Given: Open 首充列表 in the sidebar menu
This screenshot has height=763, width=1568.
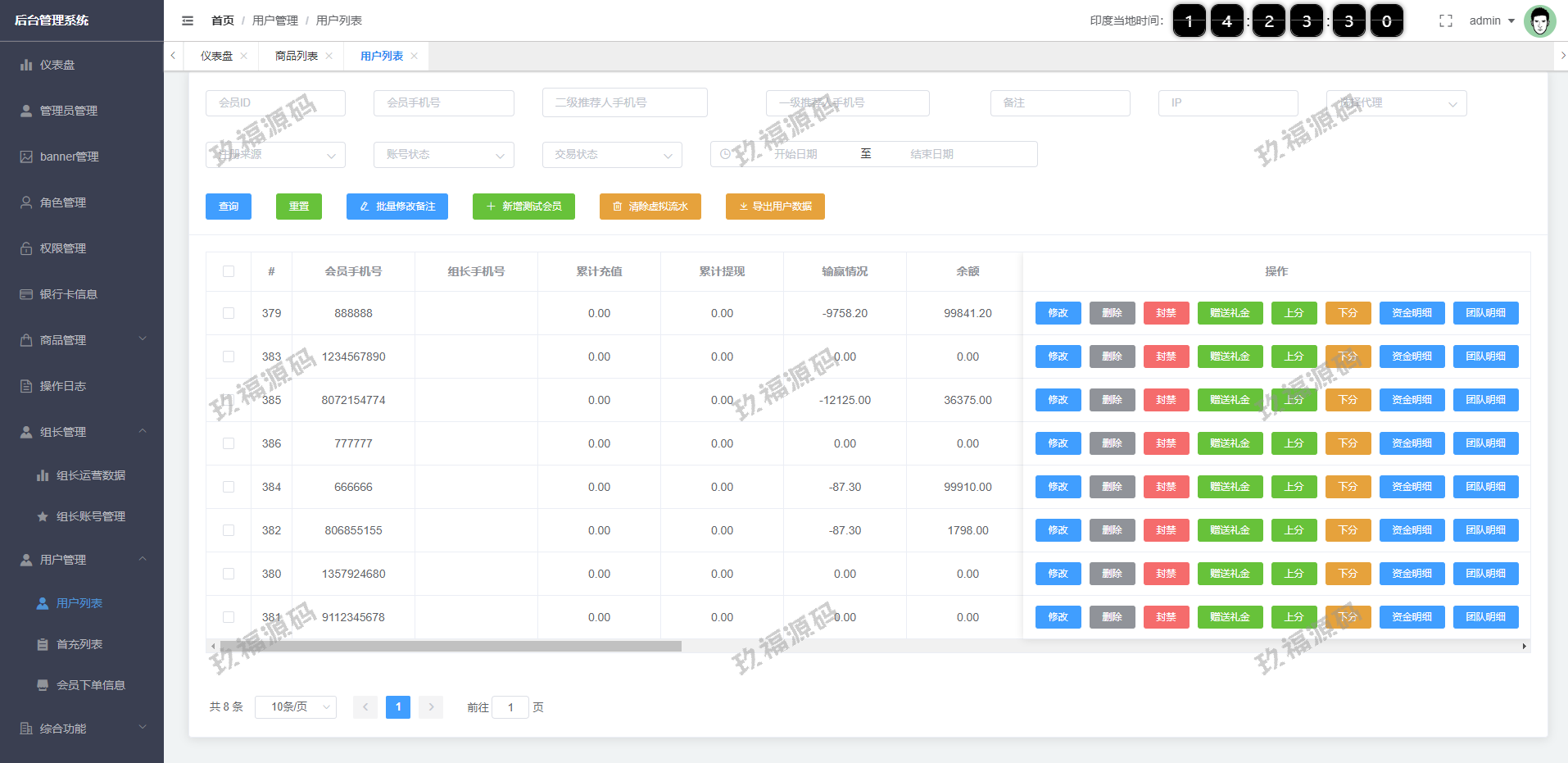Looking at the screenshot, I should click(x=79, y=644).
